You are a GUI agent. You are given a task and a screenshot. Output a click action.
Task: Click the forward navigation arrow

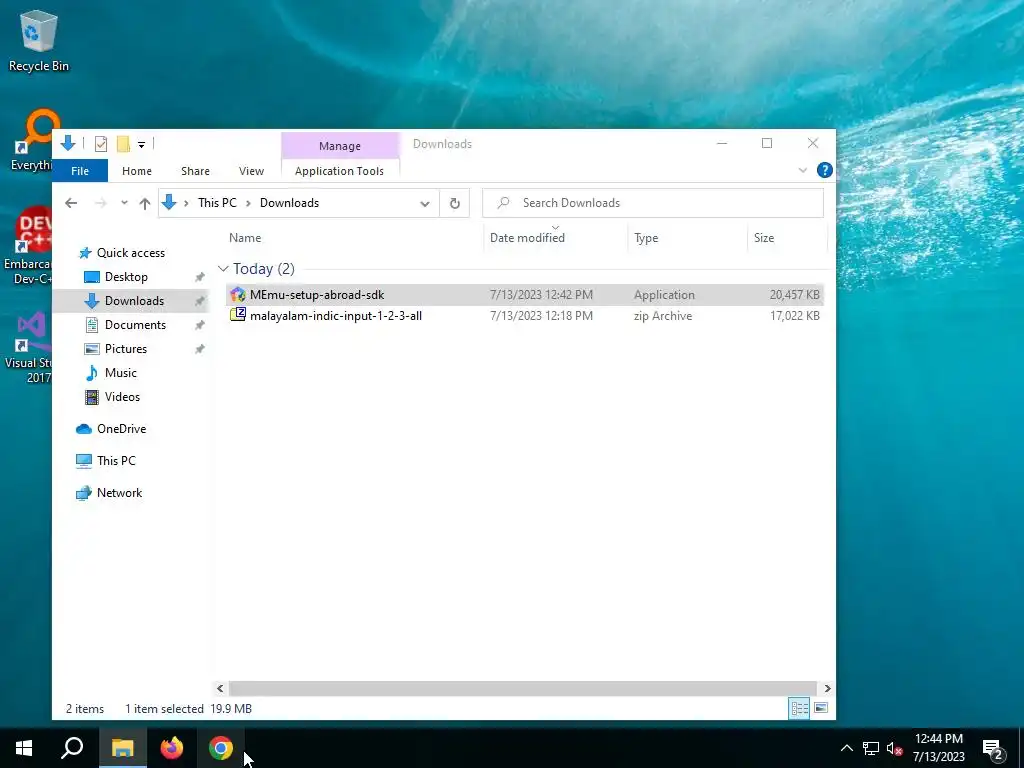coord(100,203)
